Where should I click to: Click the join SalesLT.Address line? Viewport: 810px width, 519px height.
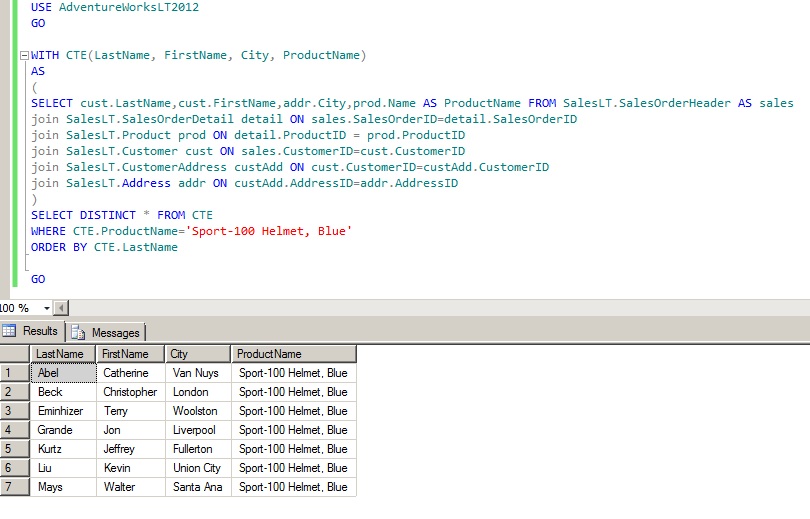244,183
